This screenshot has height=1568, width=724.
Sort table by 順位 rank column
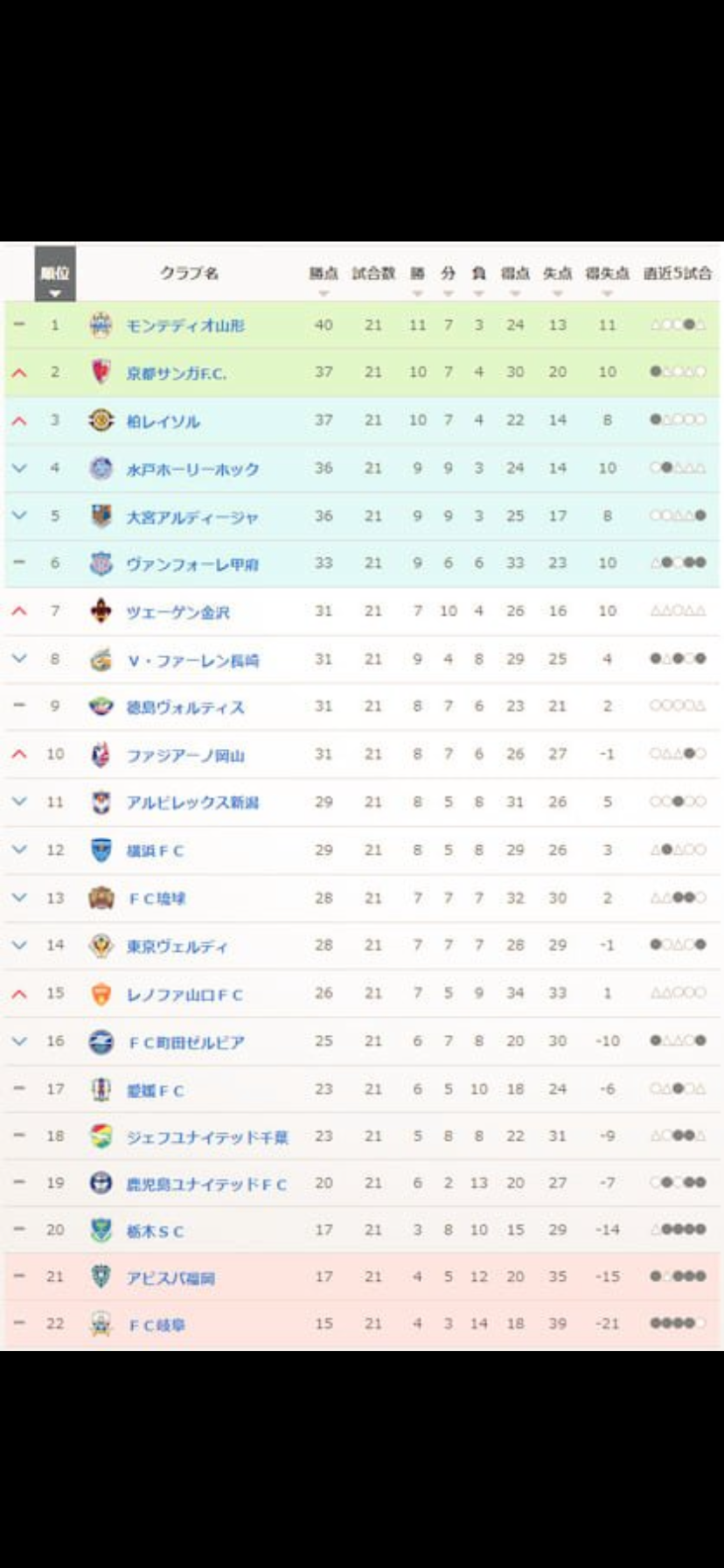(x=55, y=275)
